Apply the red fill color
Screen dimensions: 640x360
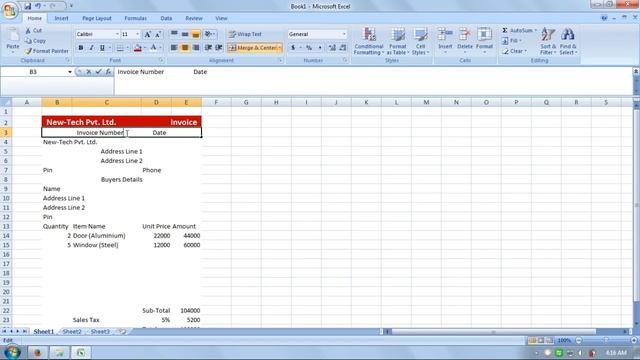[x=138, y=48]
